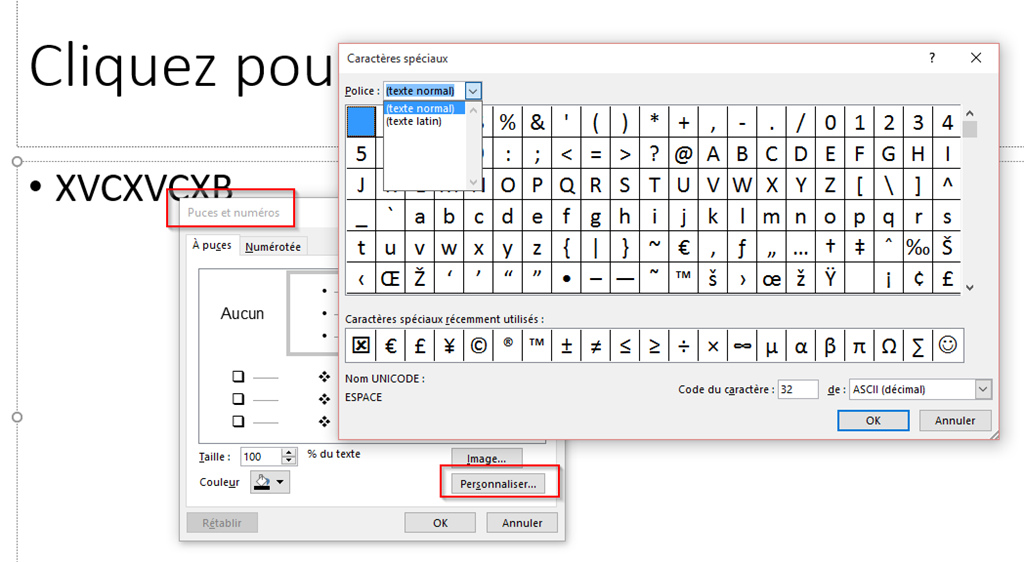Viewport: 1024px width, 562px height.
Task: Pick the smiley face symbol
Action: [x=948, y=345]
